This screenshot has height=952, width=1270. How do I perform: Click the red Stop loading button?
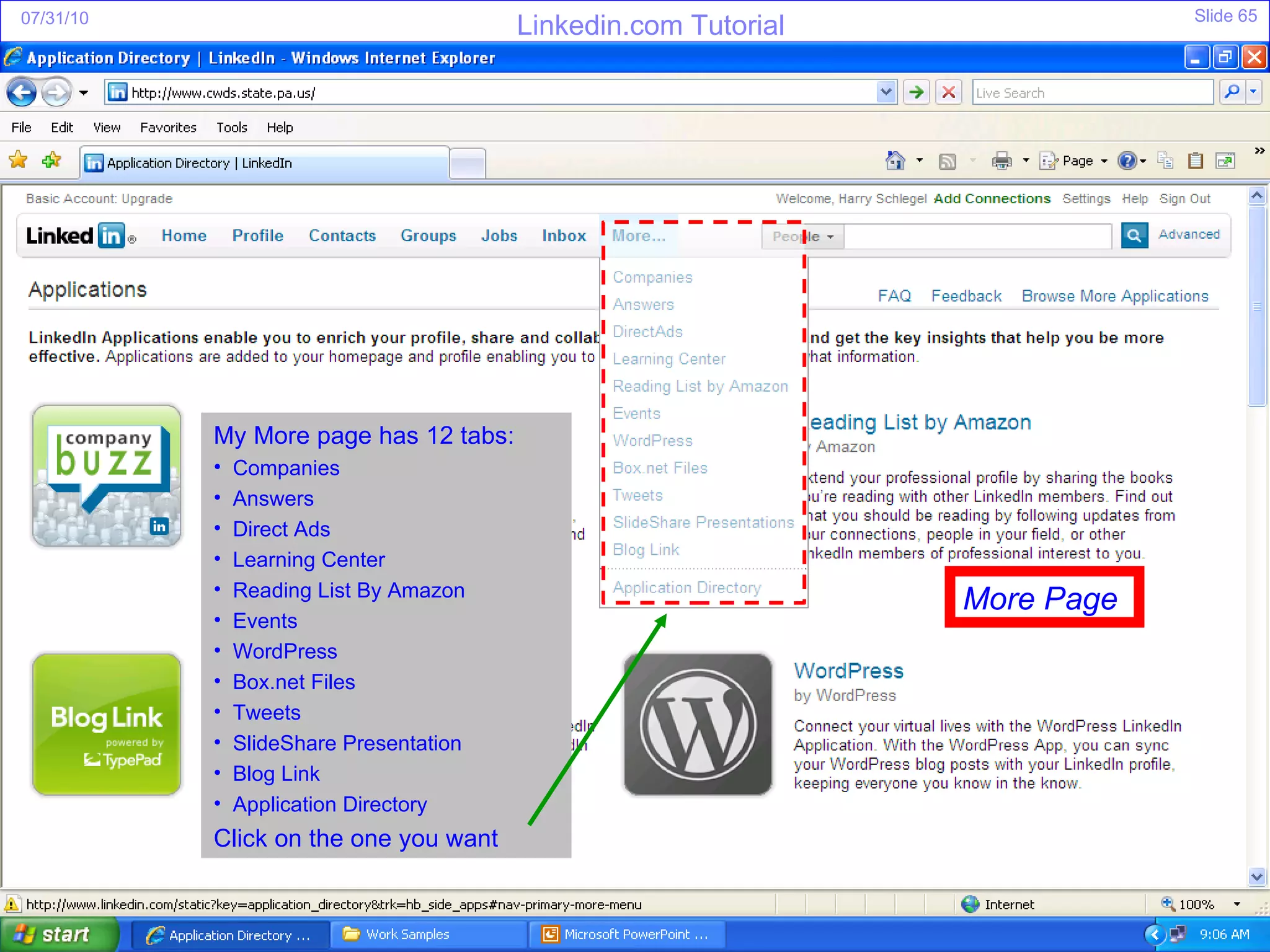click(948, 93)
